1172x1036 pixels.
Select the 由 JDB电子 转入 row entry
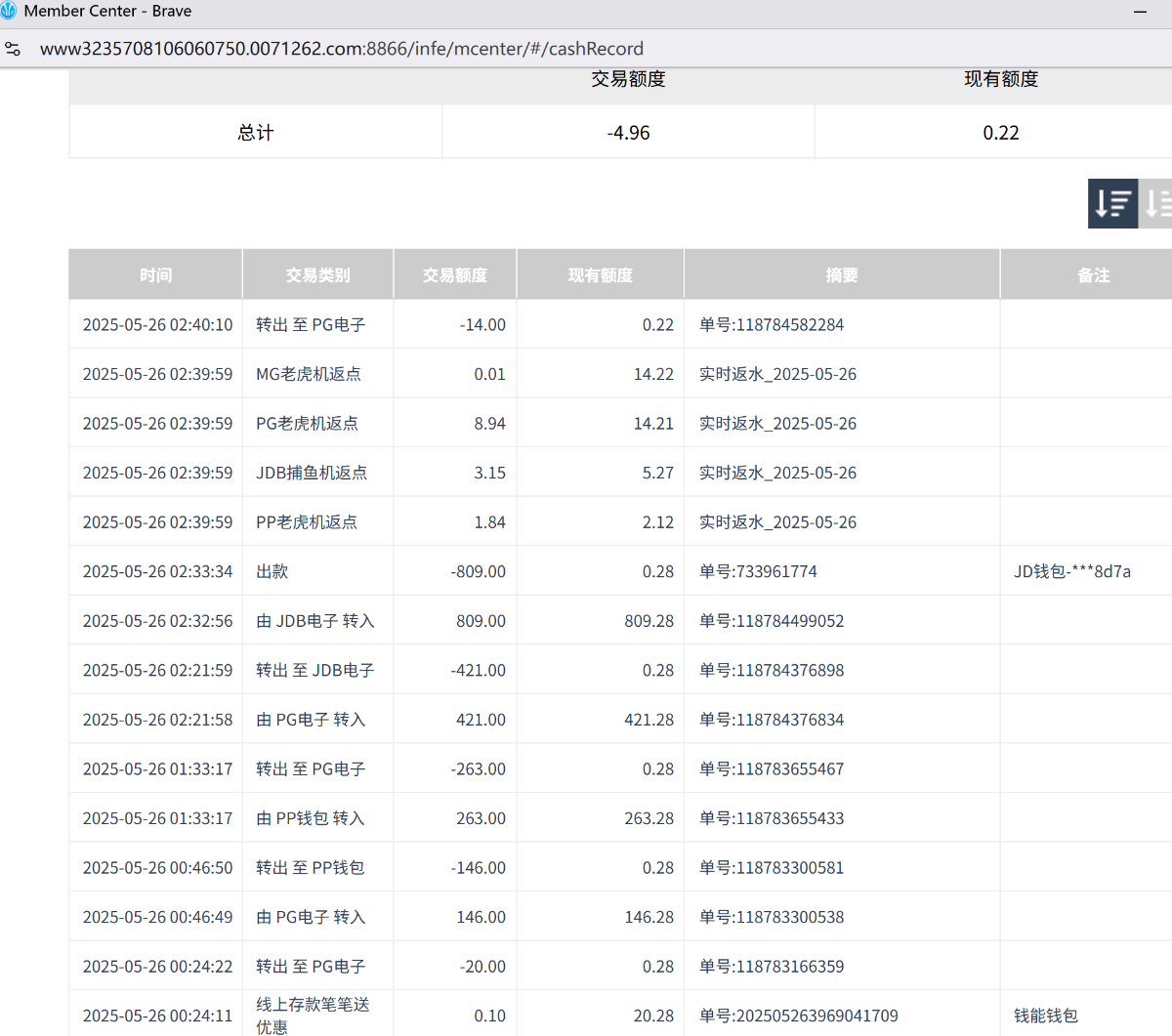[x=314, y=621]
